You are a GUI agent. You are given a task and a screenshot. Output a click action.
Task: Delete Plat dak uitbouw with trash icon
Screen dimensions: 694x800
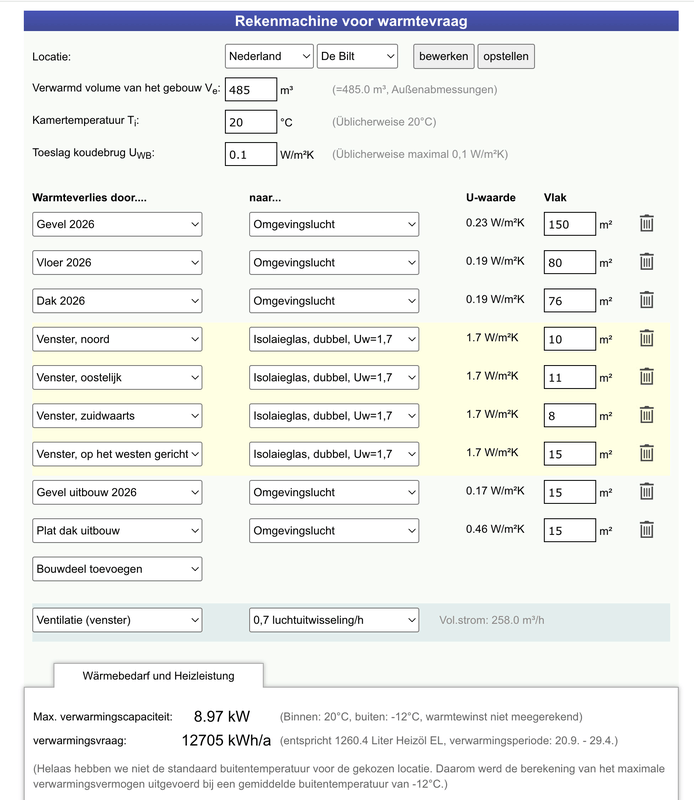coord(647,530)
